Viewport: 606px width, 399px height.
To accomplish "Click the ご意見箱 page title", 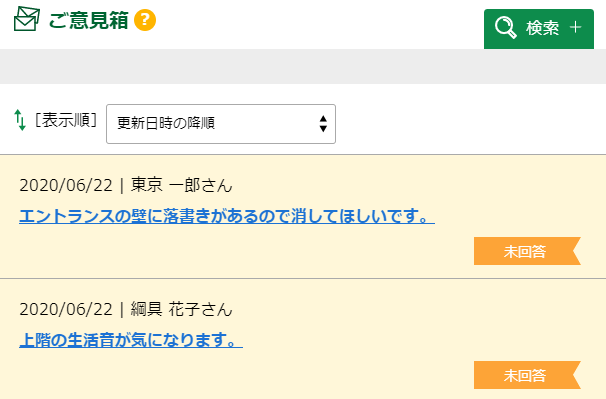I will click(89, 20).
